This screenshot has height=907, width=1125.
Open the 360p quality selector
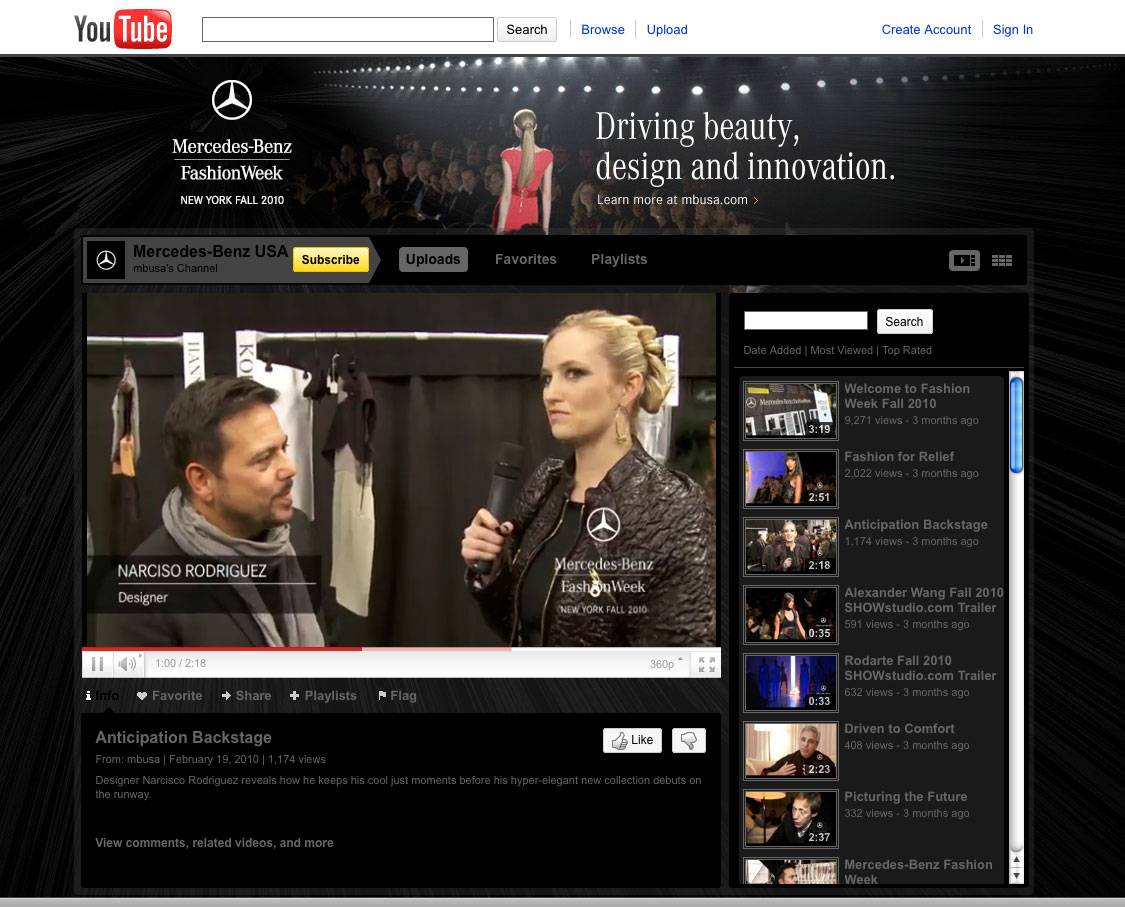click(x=666, y=663)
